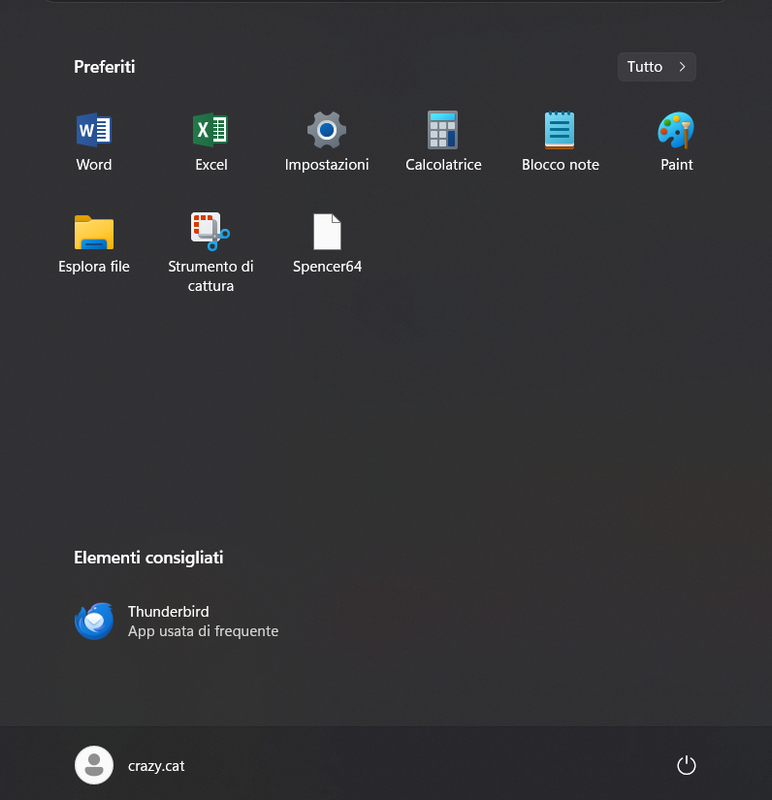772x800 pixels.
Task: Click the power button icon
Action: [x=686, y=765]
